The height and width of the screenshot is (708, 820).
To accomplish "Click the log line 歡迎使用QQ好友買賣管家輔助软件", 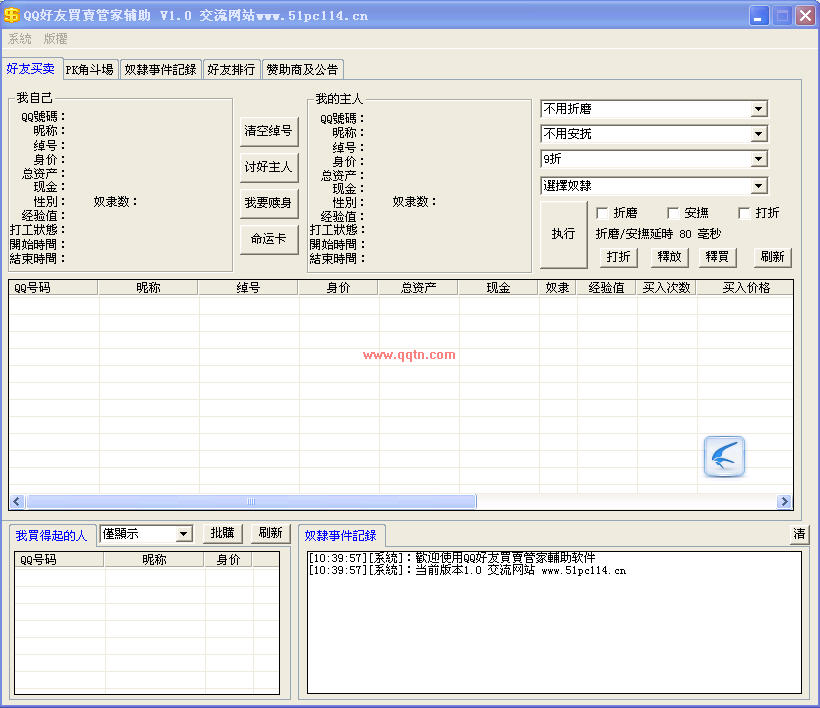I will coord(452,557).
